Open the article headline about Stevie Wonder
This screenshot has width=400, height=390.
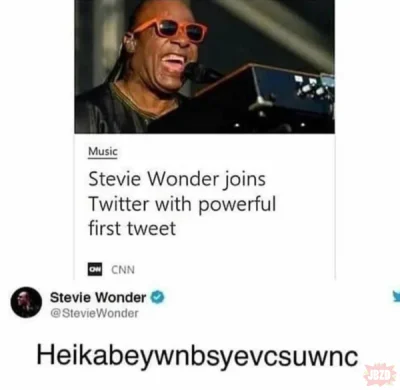click(182, 204)
